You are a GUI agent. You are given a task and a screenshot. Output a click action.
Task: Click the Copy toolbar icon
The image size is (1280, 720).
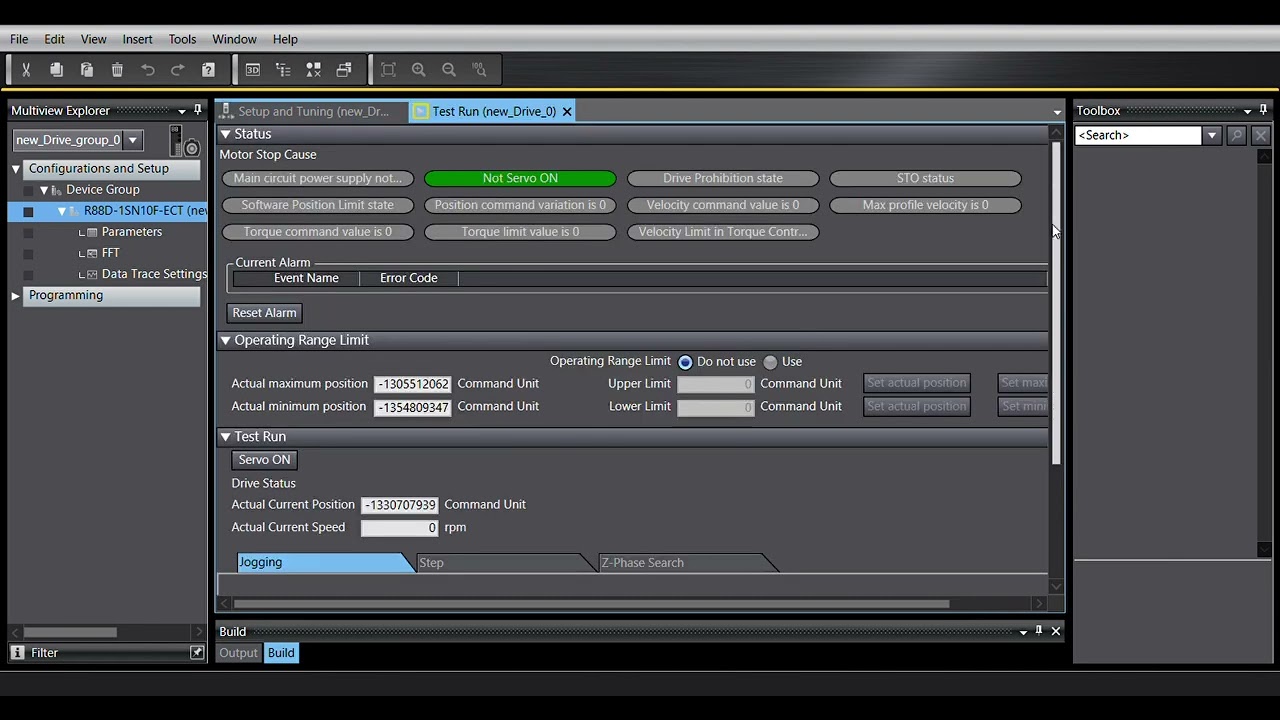[56, 70]
